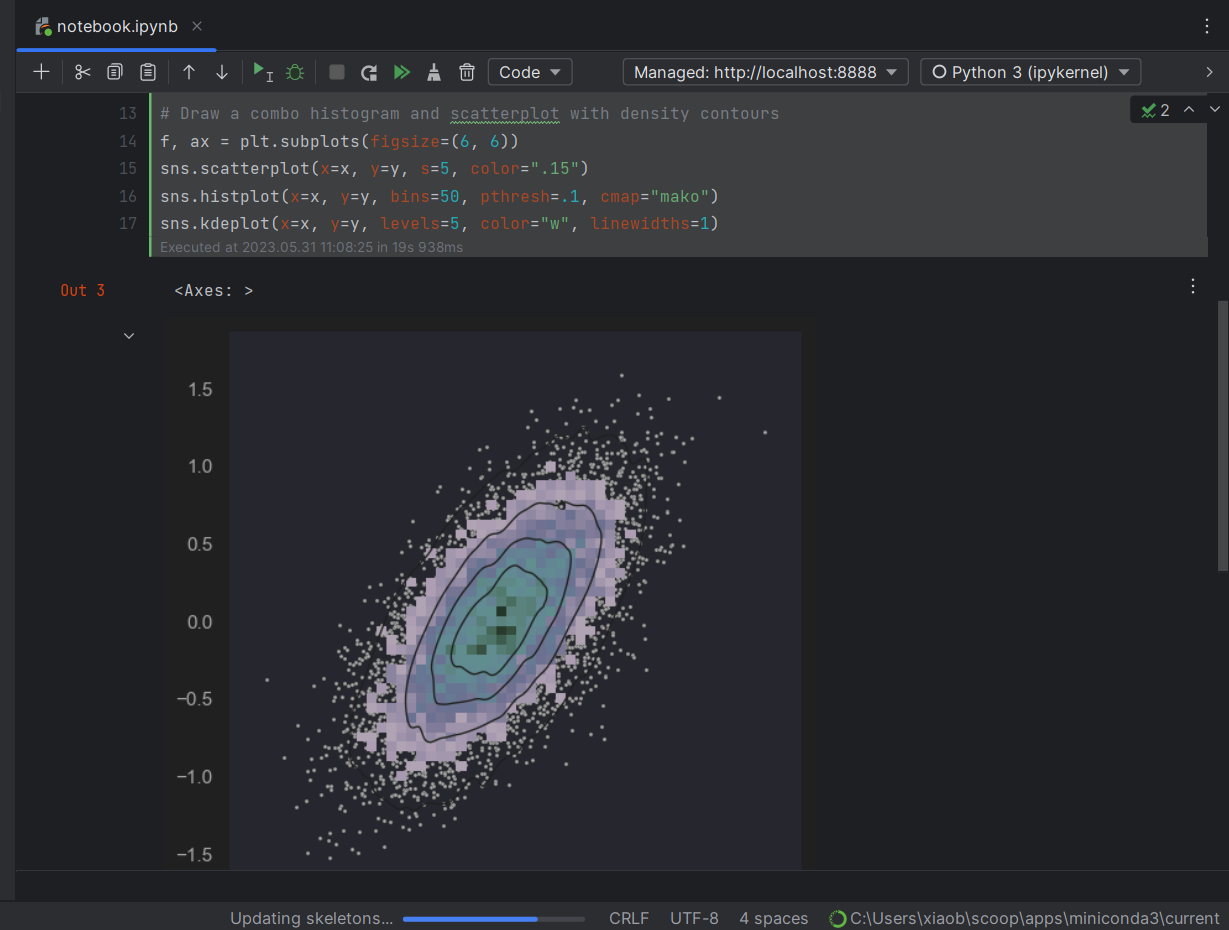Run cell and select below

coord(263,72)
